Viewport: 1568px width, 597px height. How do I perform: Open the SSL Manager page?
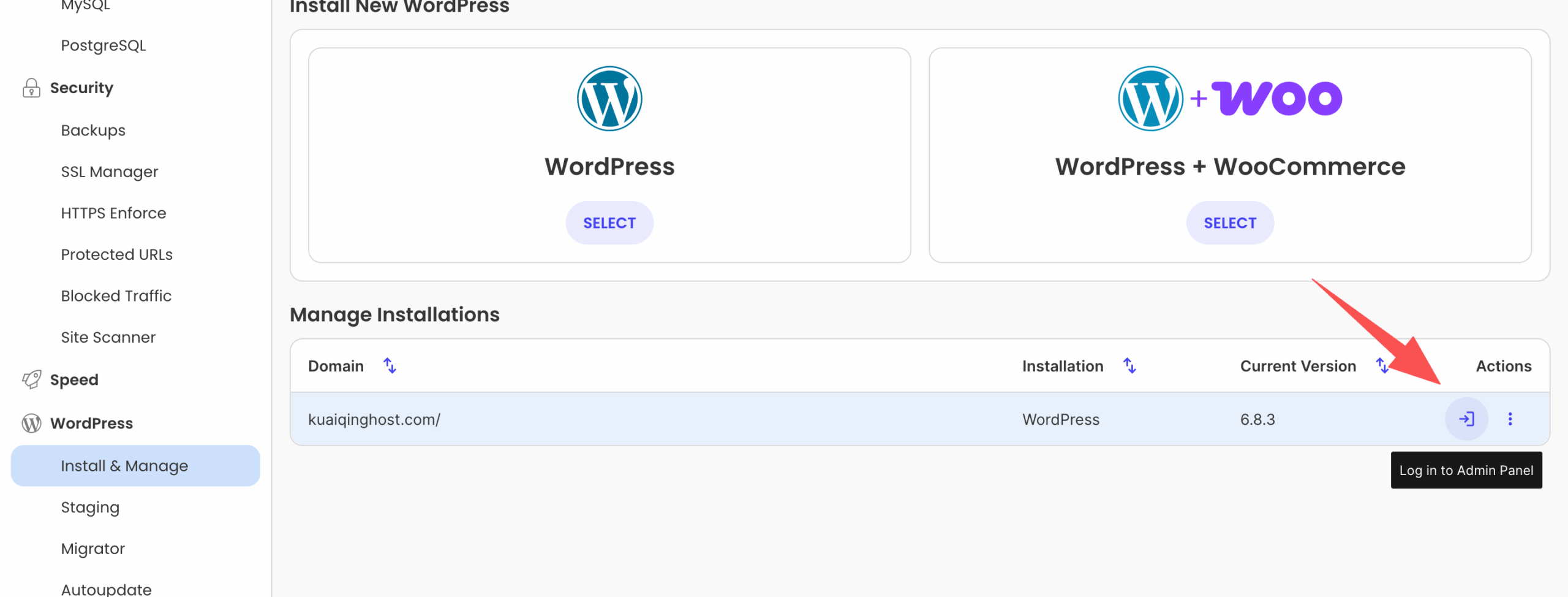pyautogui.click(x=109, y=172)
